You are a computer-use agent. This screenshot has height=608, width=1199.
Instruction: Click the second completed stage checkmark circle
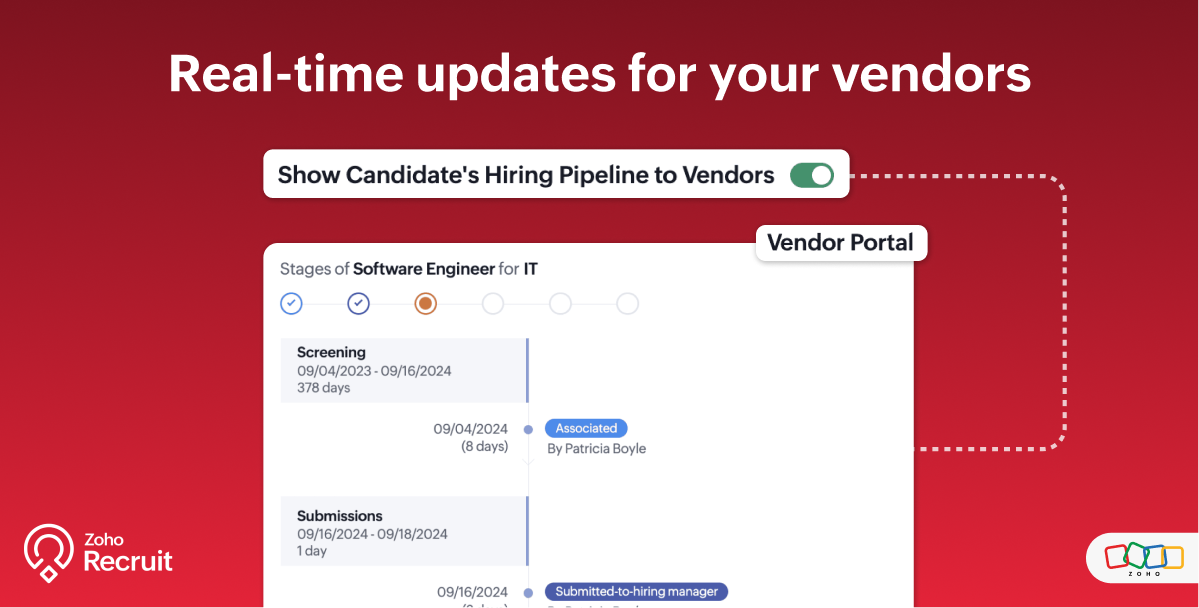[x=358, y=303]
